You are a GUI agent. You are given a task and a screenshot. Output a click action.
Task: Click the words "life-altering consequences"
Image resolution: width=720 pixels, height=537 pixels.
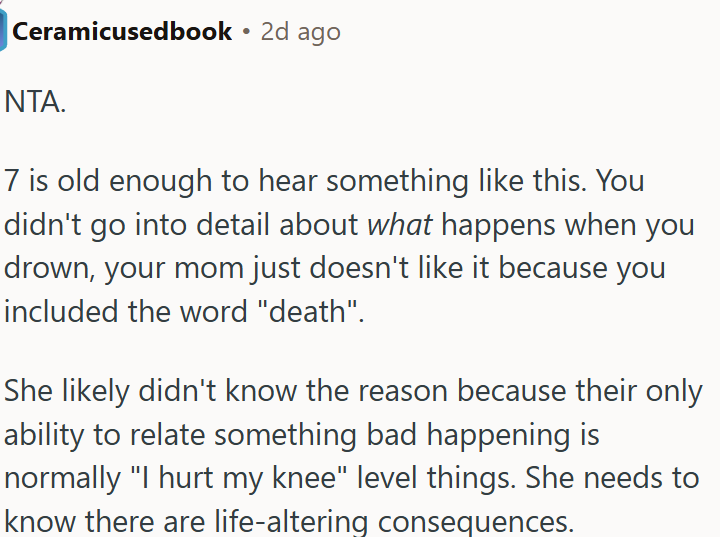394,522
